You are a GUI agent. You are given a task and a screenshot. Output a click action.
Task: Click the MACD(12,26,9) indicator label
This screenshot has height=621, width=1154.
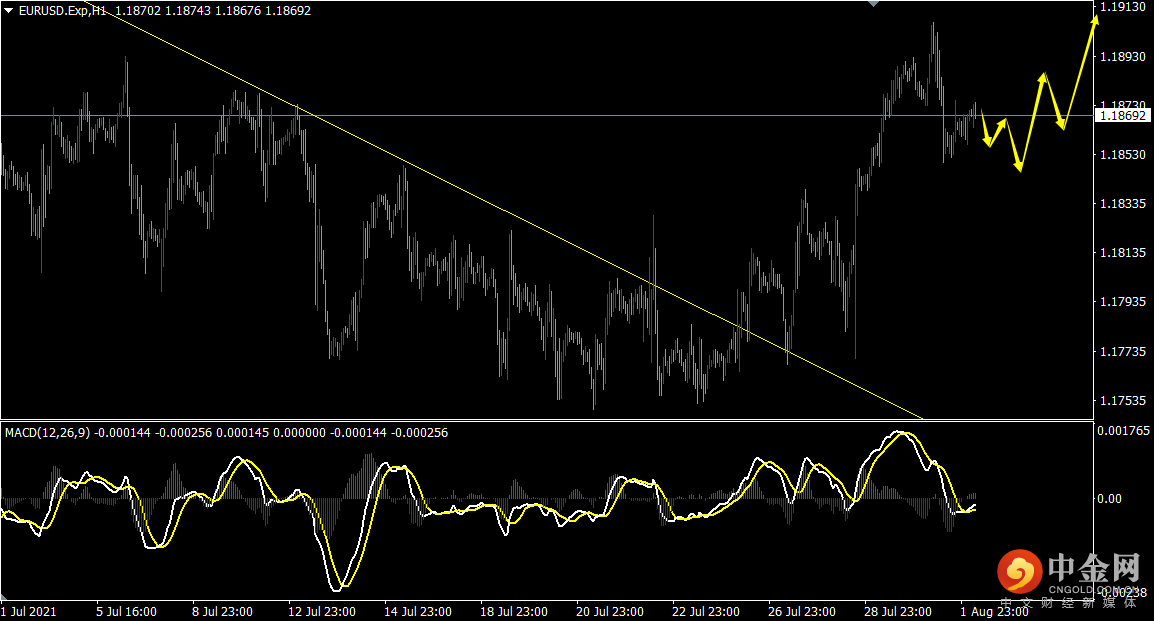tap(48, 433)
